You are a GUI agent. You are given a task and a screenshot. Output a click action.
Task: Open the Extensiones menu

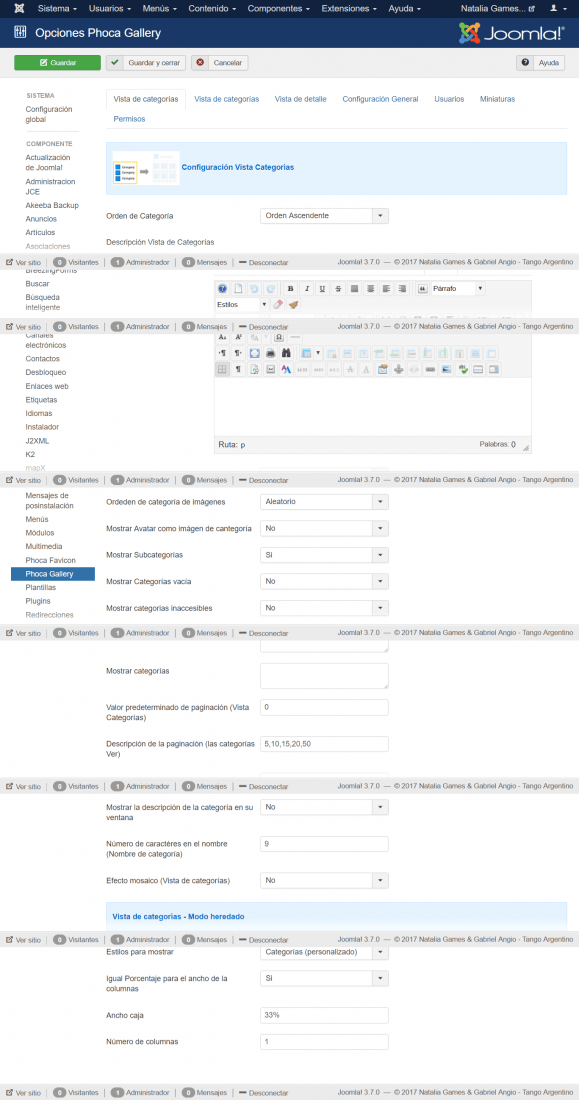[x=349, y=8]
